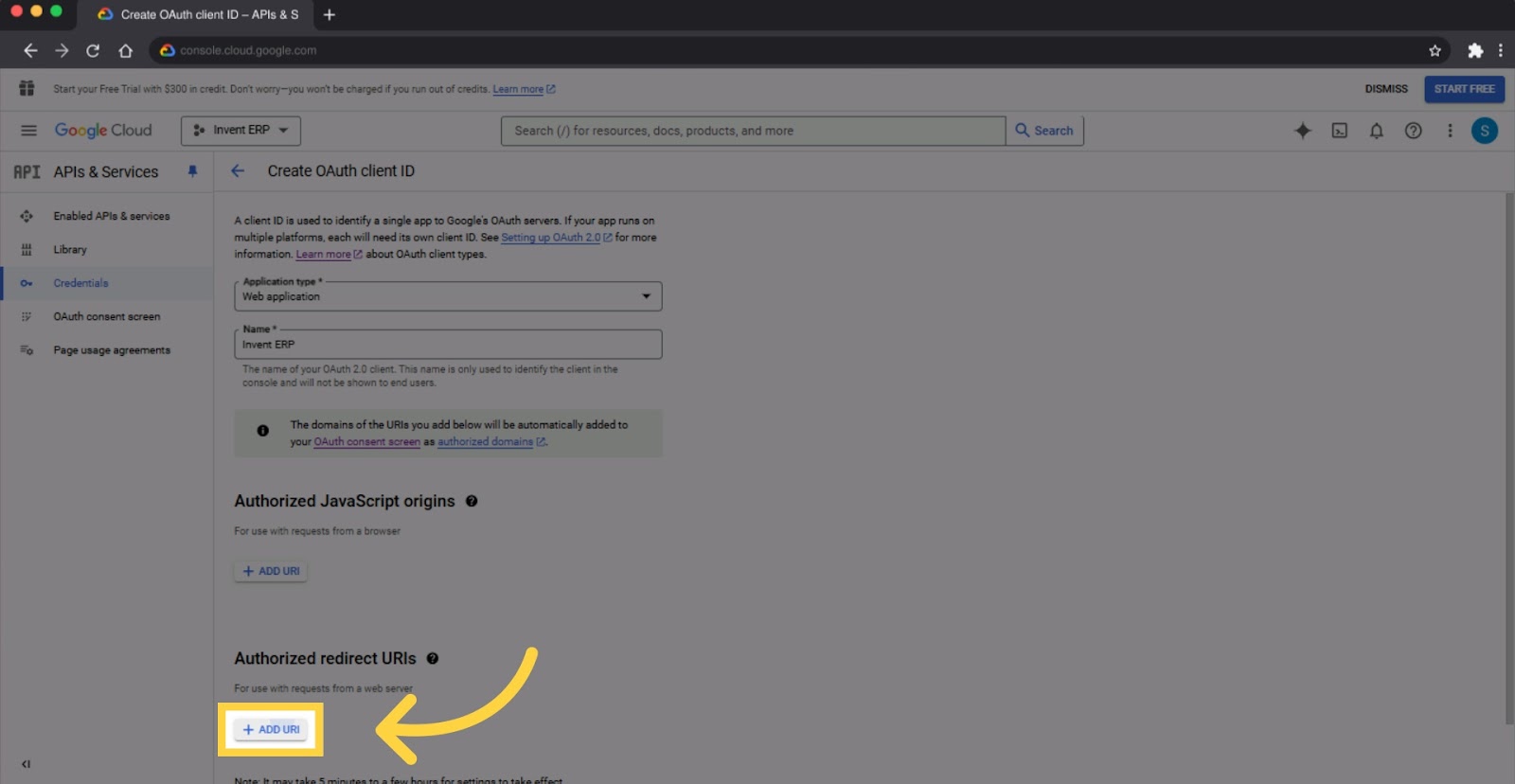Click the Google Cloud logo
Screen dimensions: 1515x784
point(103,131)
